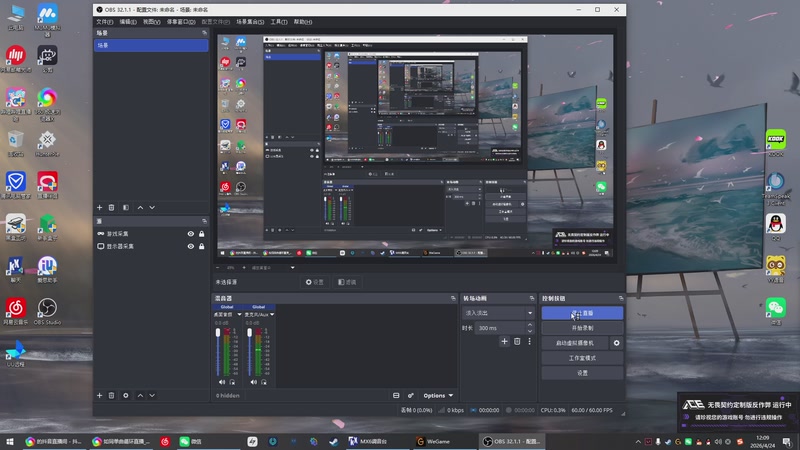The image size is (800, 450).
Task: Add a new source with the plus icon
Action: (99, 395)
